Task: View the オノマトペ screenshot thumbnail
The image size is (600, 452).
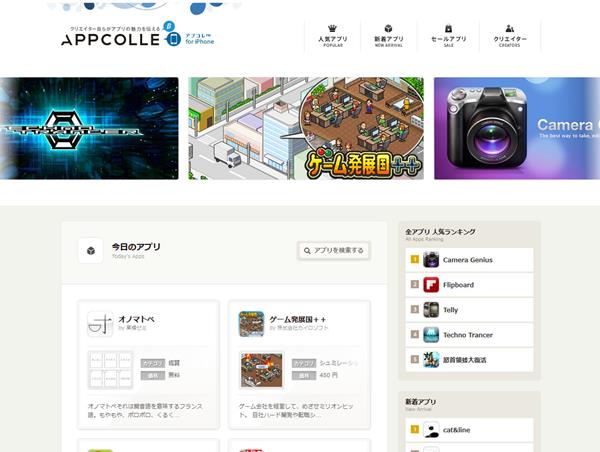Action: pos(111,370)
